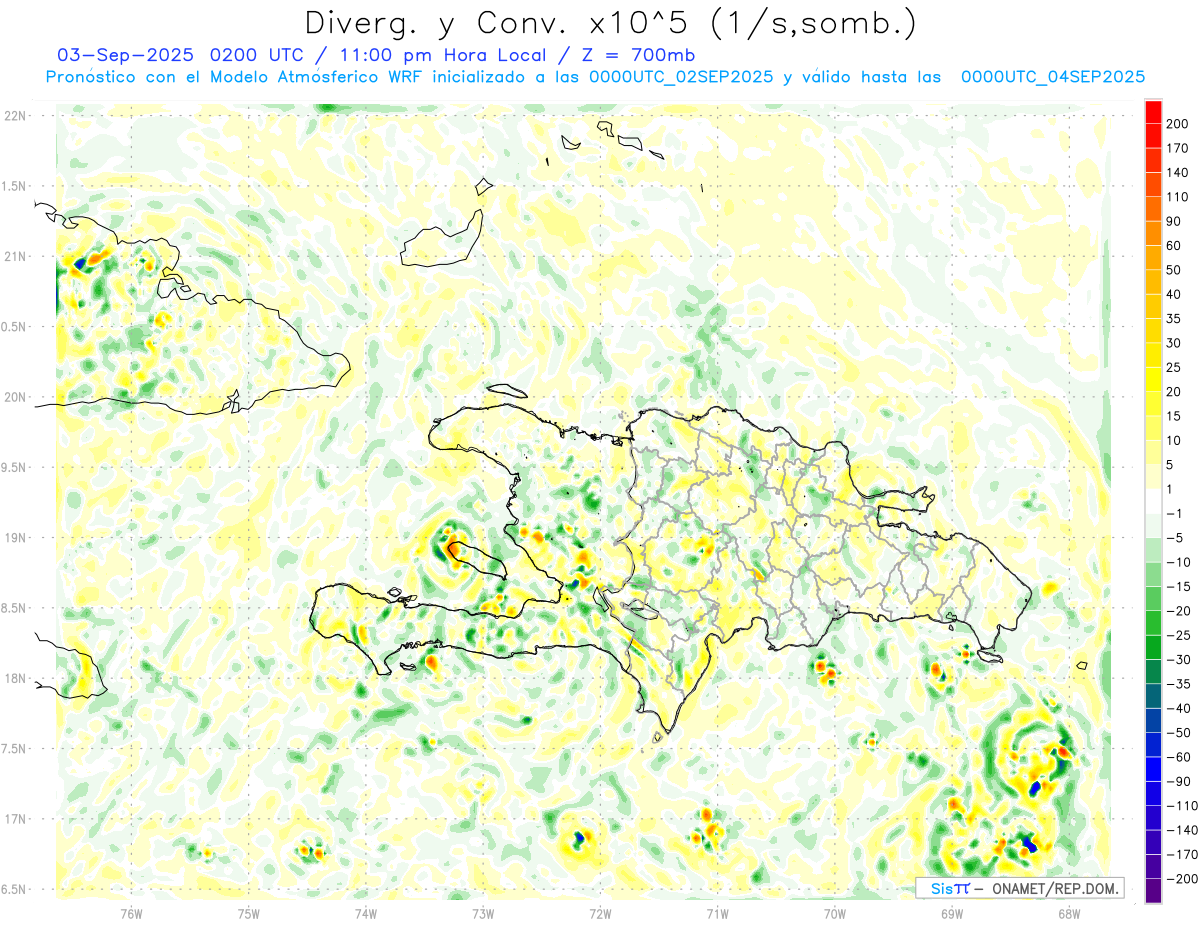Image resolution: width=1200 pixels, height=927 pixels.
Task: Click the '18N' latitude label
Action: 15,678
